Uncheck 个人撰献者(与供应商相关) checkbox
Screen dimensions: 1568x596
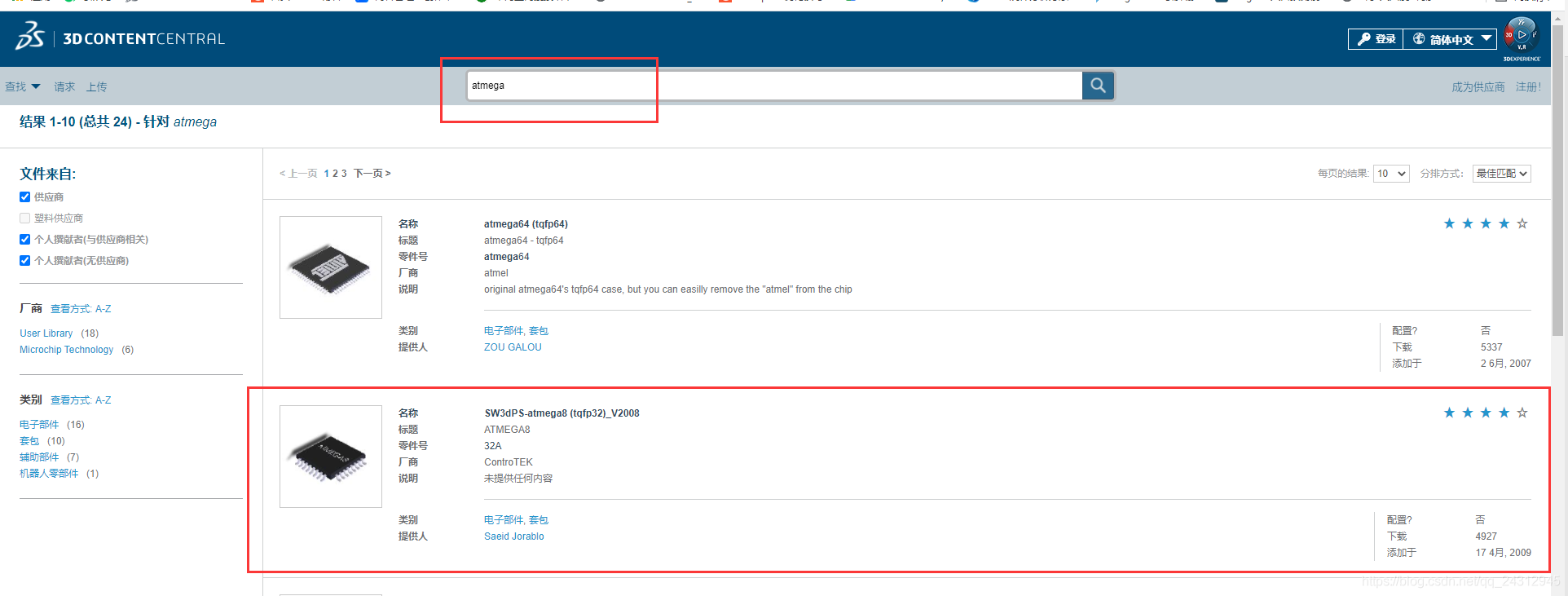pos(25,240)
